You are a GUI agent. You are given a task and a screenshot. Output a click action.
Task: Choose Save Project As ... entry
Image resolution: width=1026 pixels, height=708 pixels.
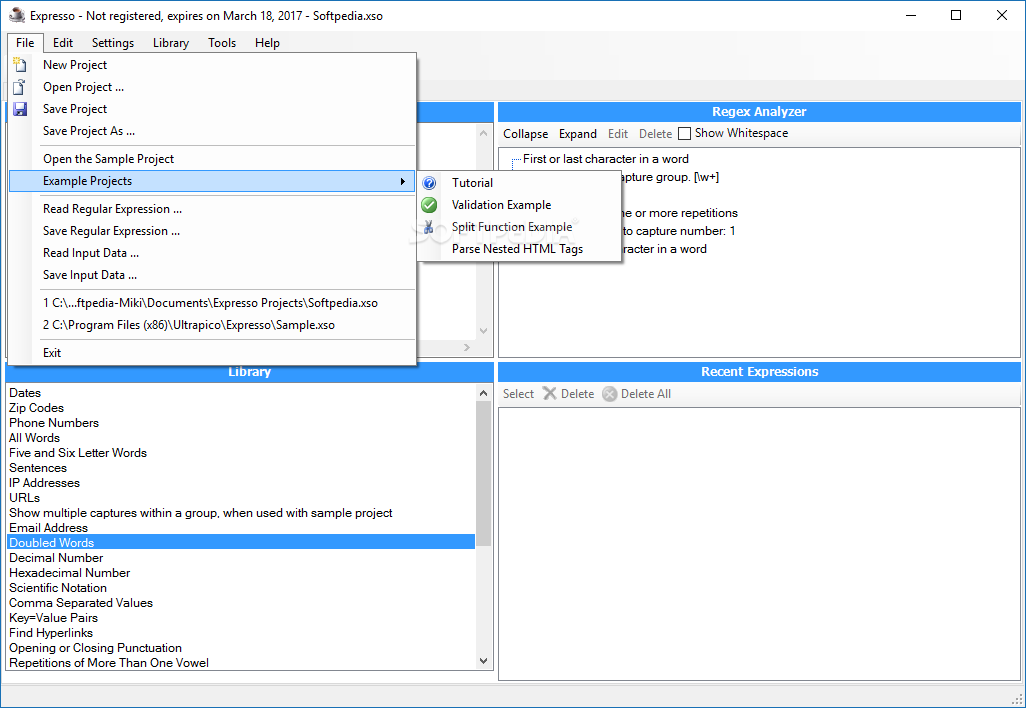tap(213, 131)
